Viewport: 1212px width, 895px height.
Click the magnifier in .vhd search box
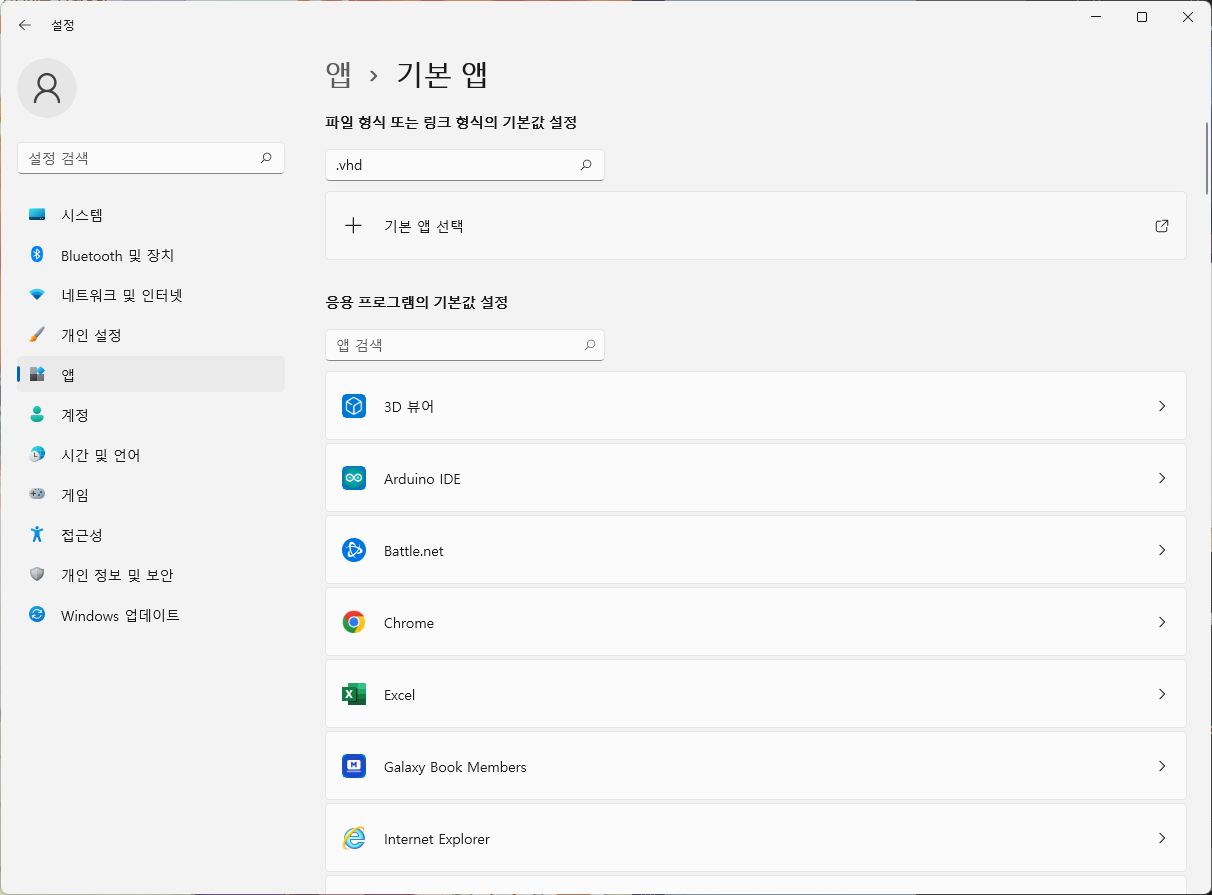coord(586,165)
